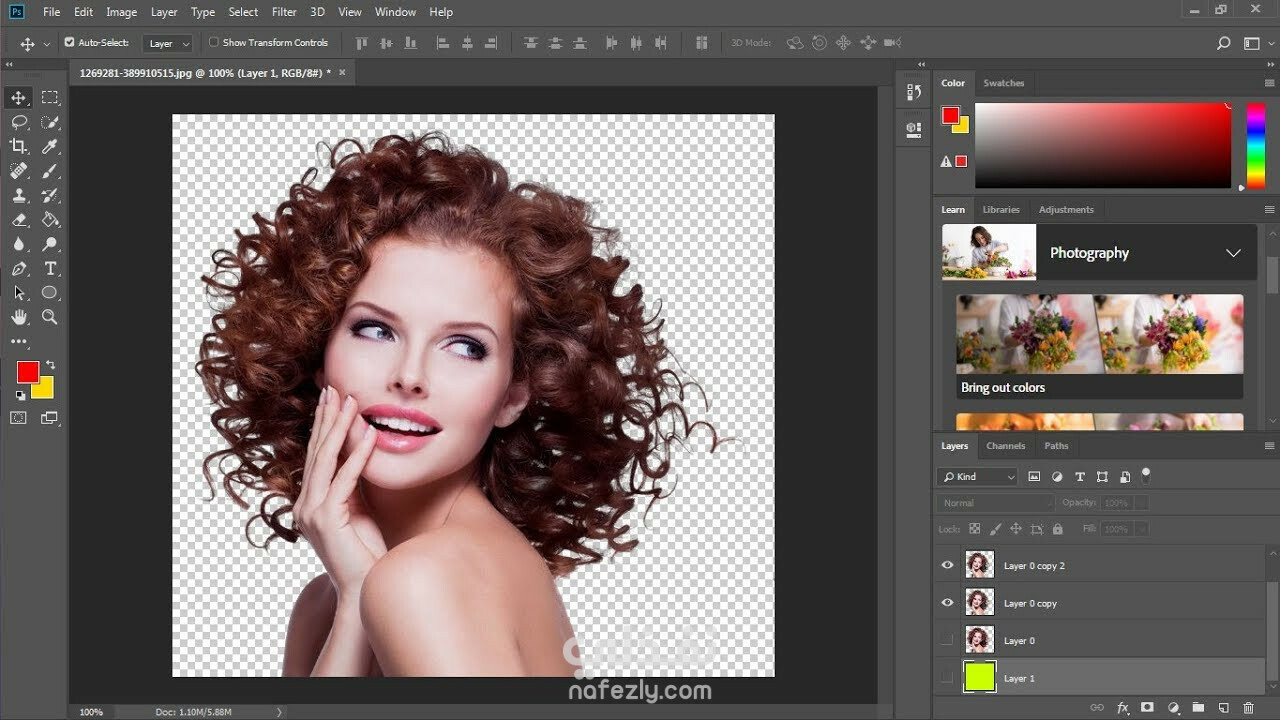Screen dimensions: 1280x720
Task: Open the Filter menu
Action: pos(284,12)
